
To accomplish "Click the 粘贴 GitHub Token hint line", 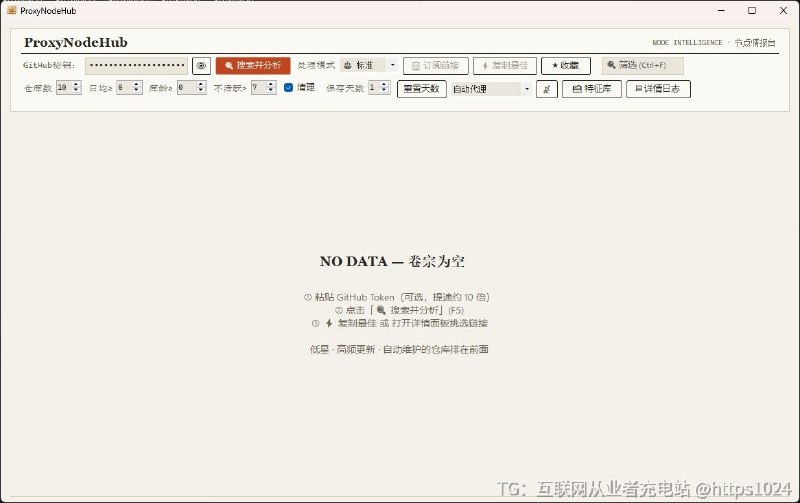I will pyautogui.click(x=396, y=297).
